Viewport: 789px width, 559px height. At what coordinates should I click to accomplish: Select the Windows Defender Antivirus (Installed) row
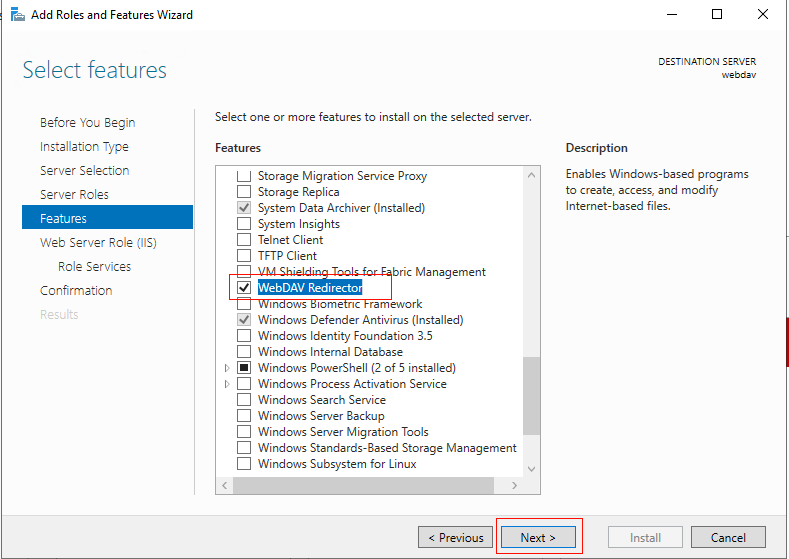(x=360, y=320)
